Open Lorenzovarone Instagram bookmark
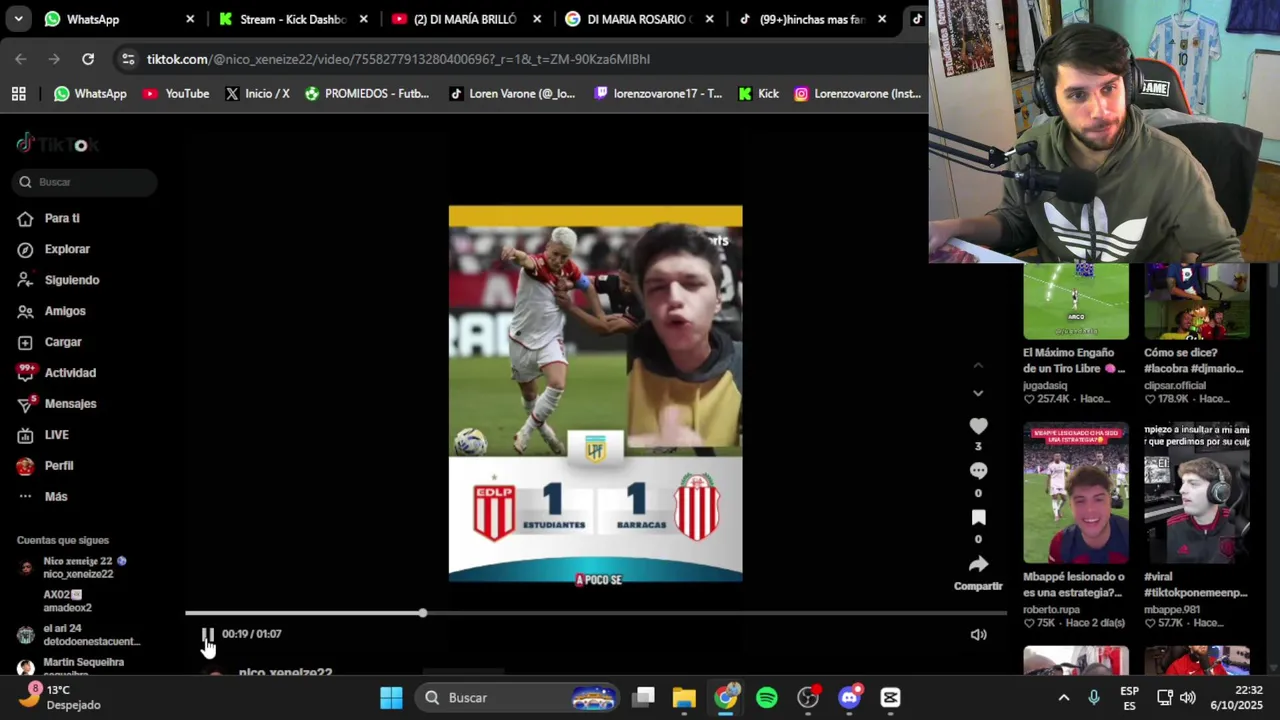The height and width of the screenshot is (720, 1280). click(x=857, y=93)
